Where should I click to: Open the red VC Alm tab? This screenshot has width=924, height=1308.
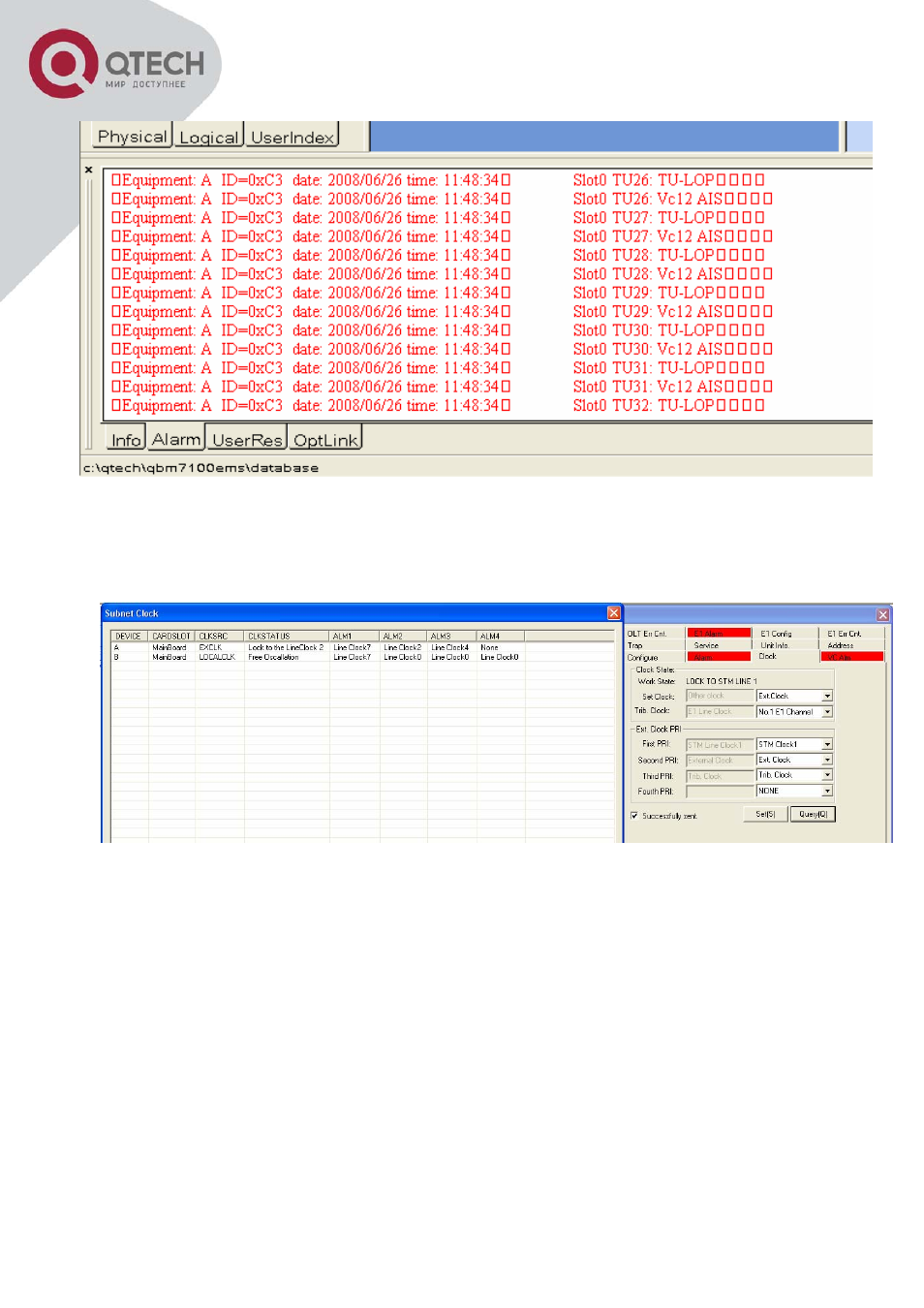click(x=853, y=657)
